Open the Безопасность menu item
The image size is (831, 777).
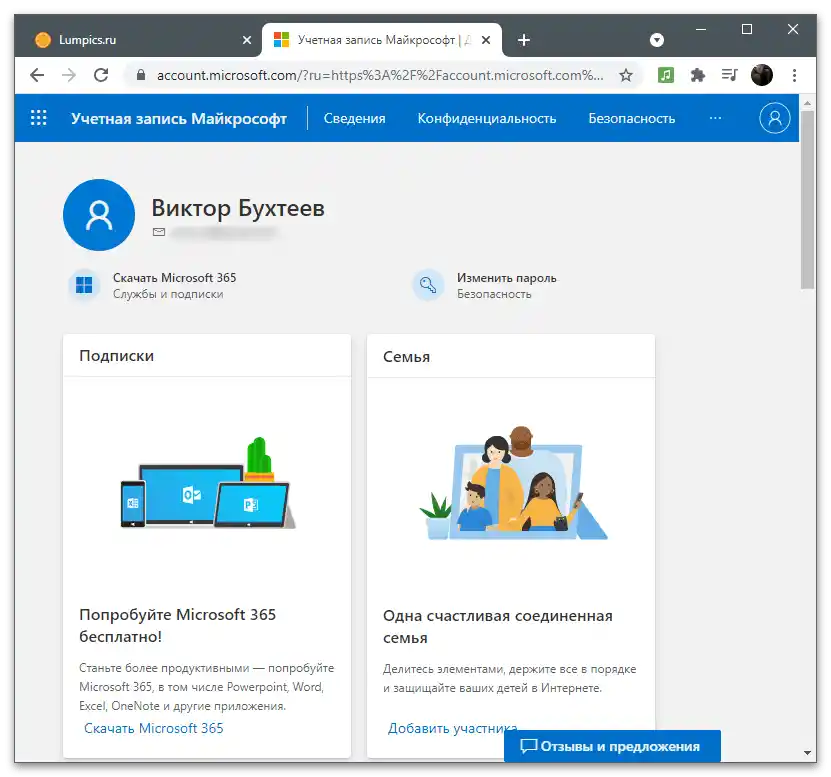coord(631,118)
